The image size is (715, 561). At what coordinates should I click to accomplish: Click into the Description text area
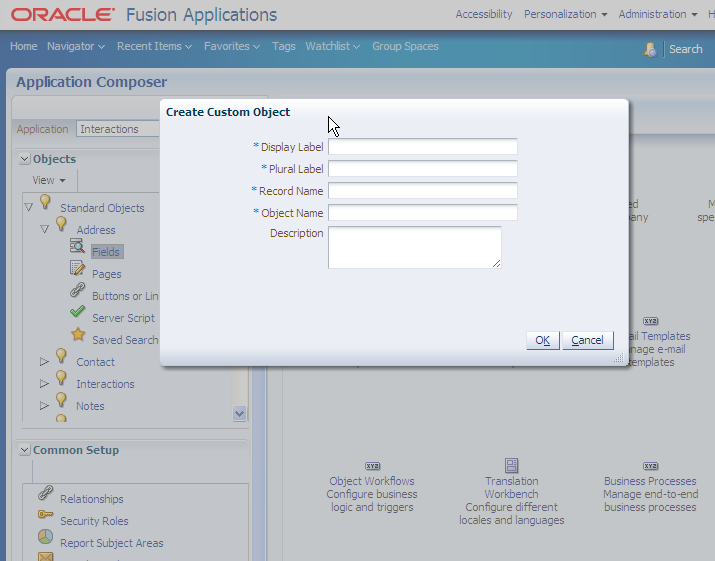pos(414,247)
